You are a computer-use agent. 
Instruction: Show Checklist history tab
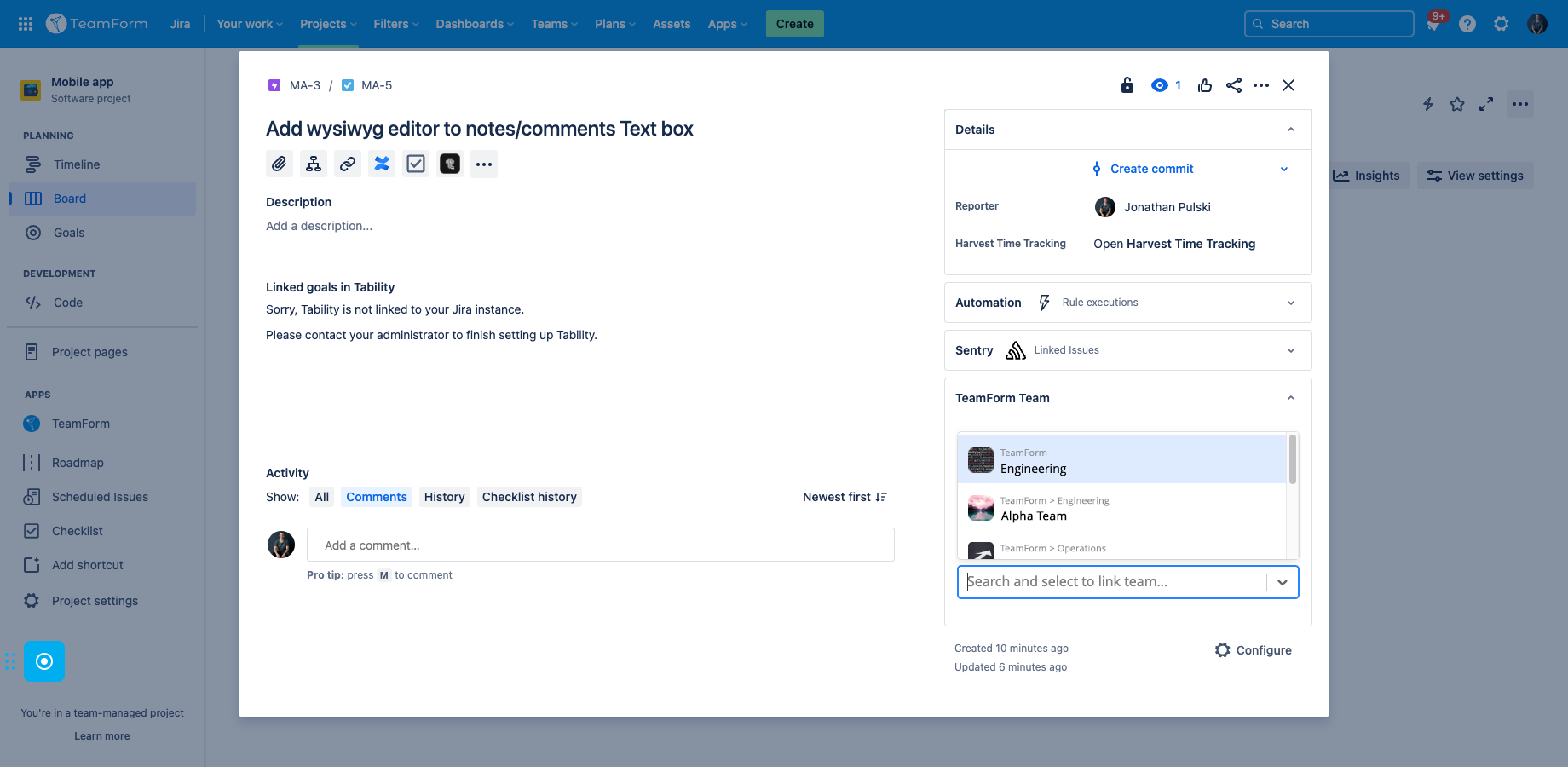tap(529, 497)
